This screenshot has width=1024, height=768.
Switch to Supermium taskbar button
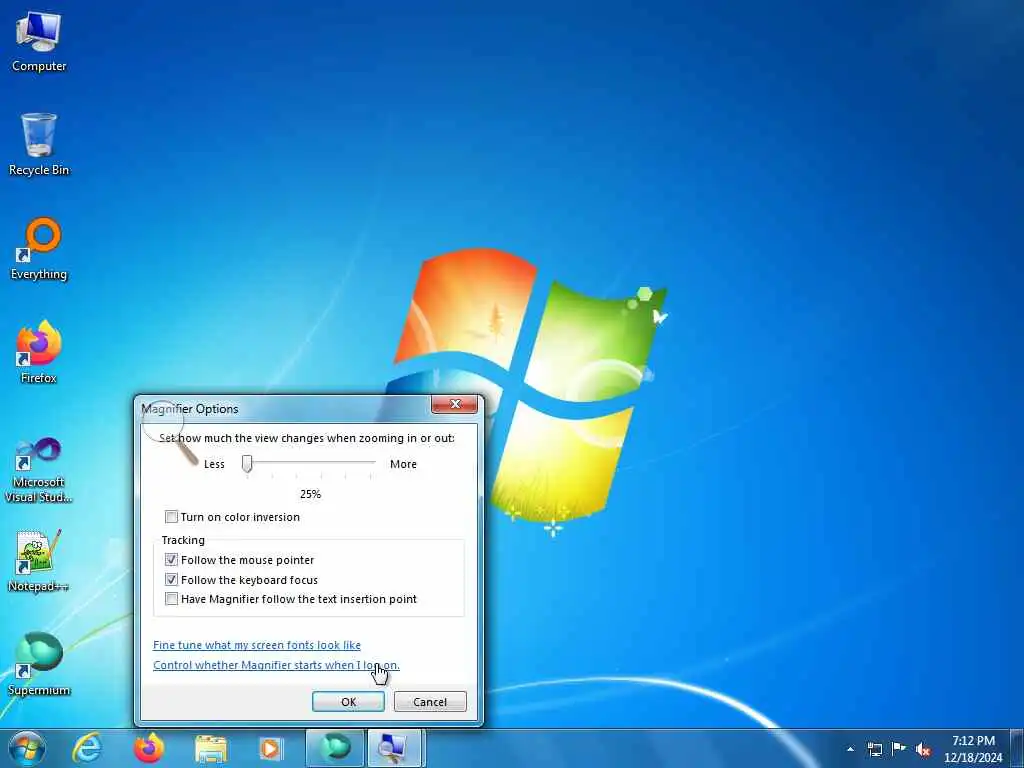(334, 748)
